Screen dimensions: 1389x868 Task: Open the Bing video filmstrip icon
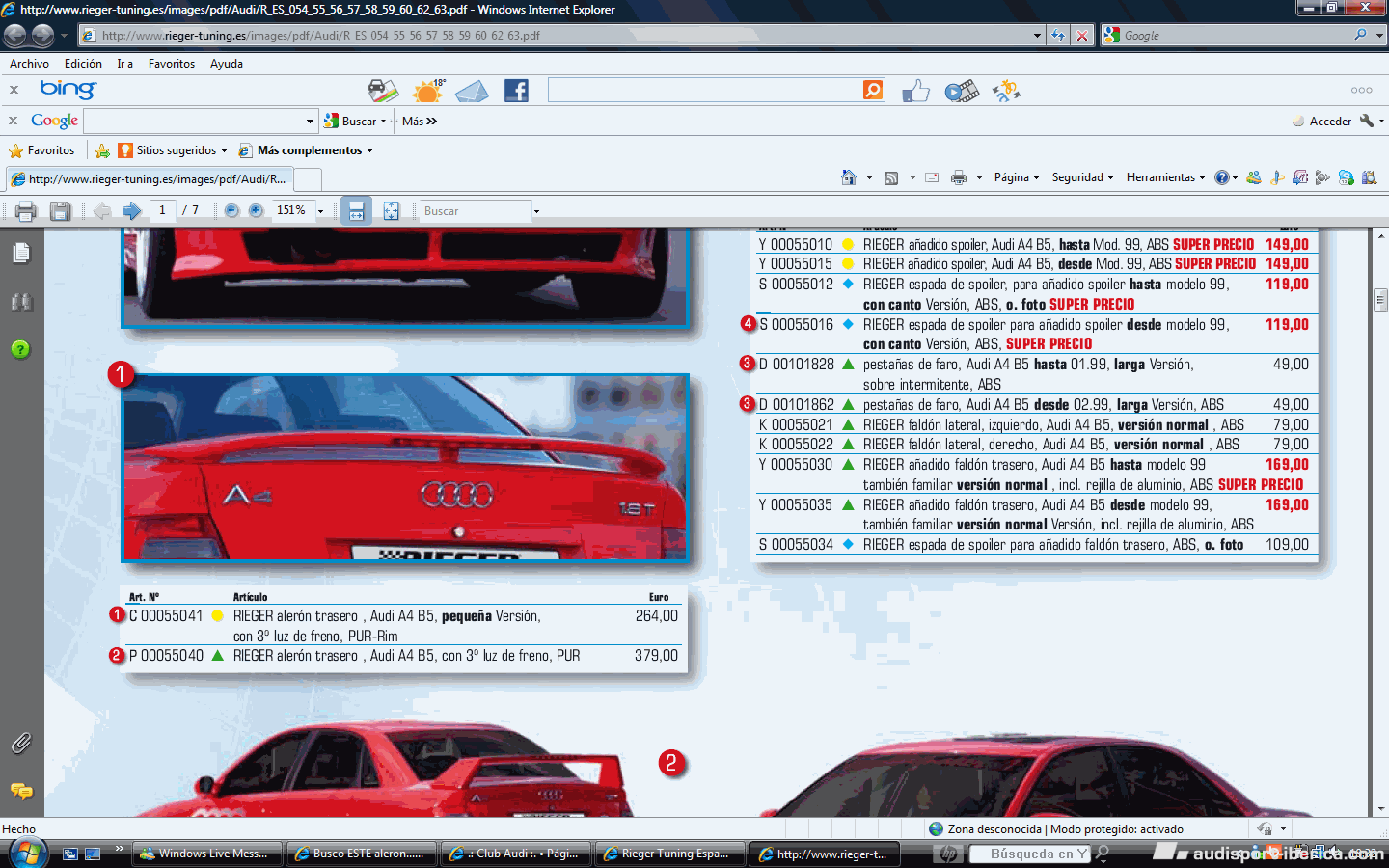point(962,92)
